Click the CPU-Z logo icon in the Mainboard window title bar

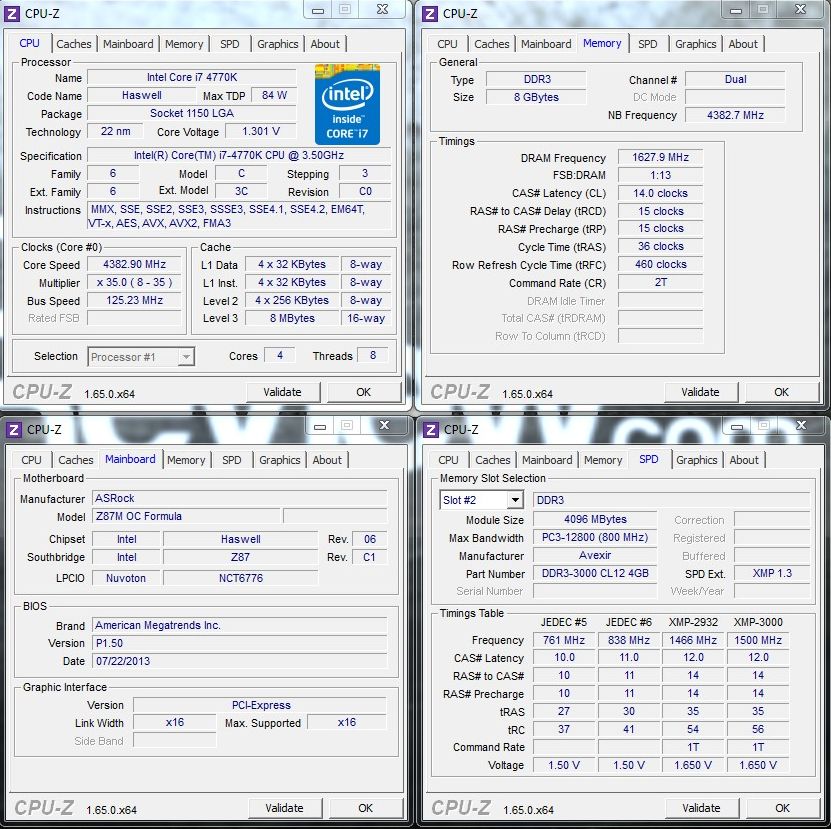[x=13, y=429]
